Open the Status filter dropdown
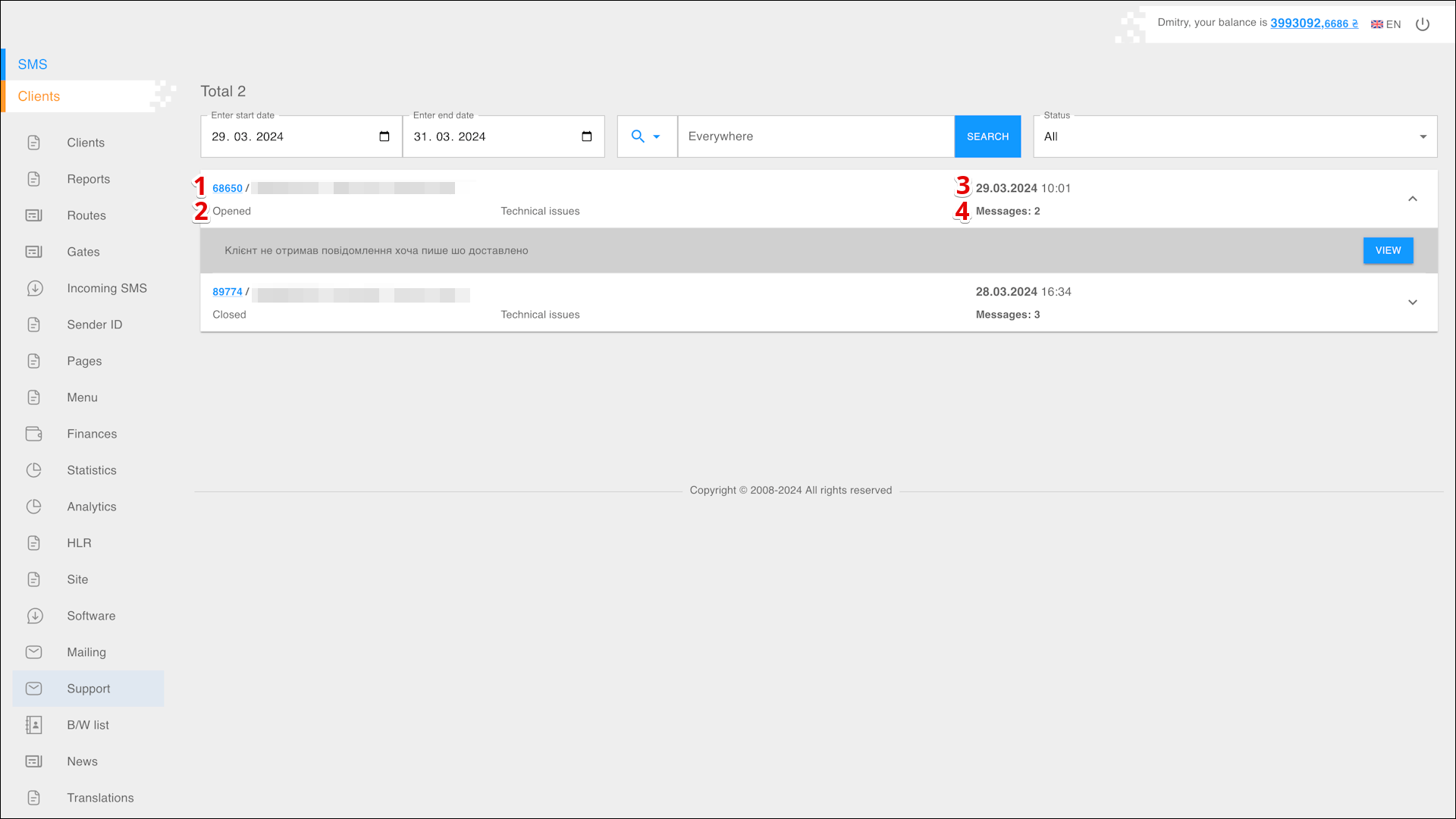Image resolution: width=1456 pixels, height=819 pixels. tap(1235, 136)
